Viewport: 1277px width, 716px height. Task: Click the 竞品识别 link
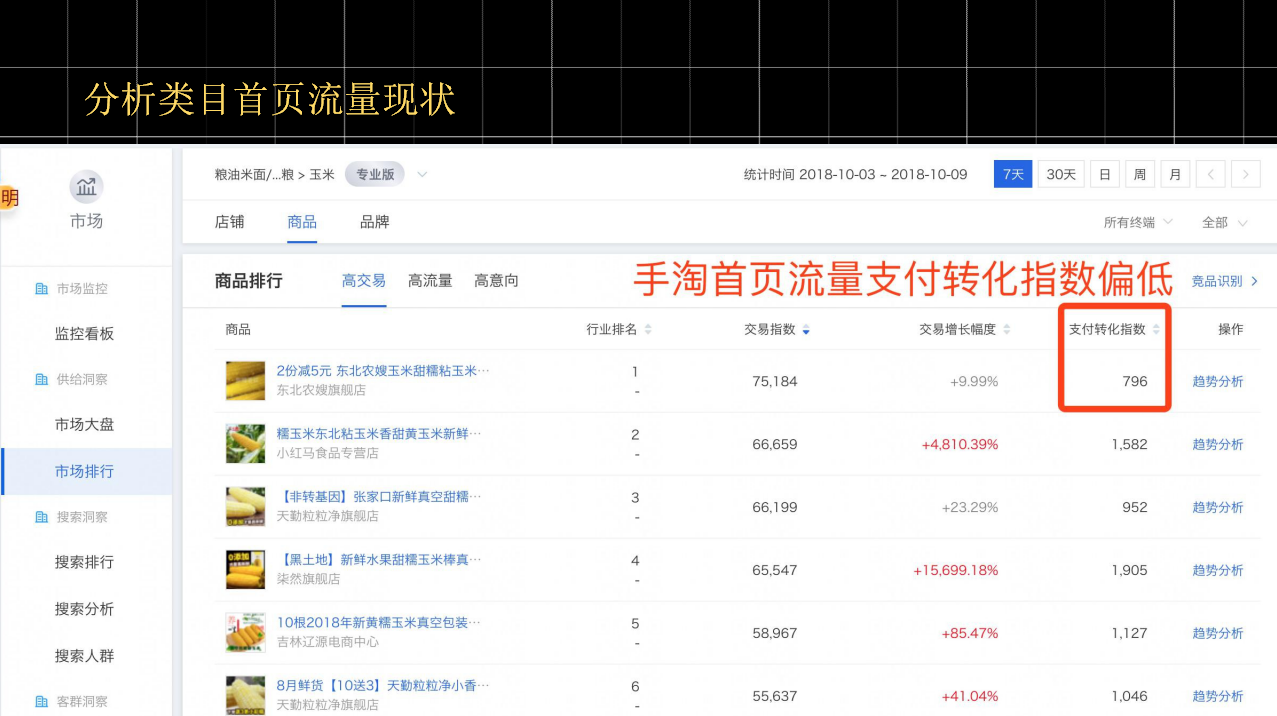1224,281
